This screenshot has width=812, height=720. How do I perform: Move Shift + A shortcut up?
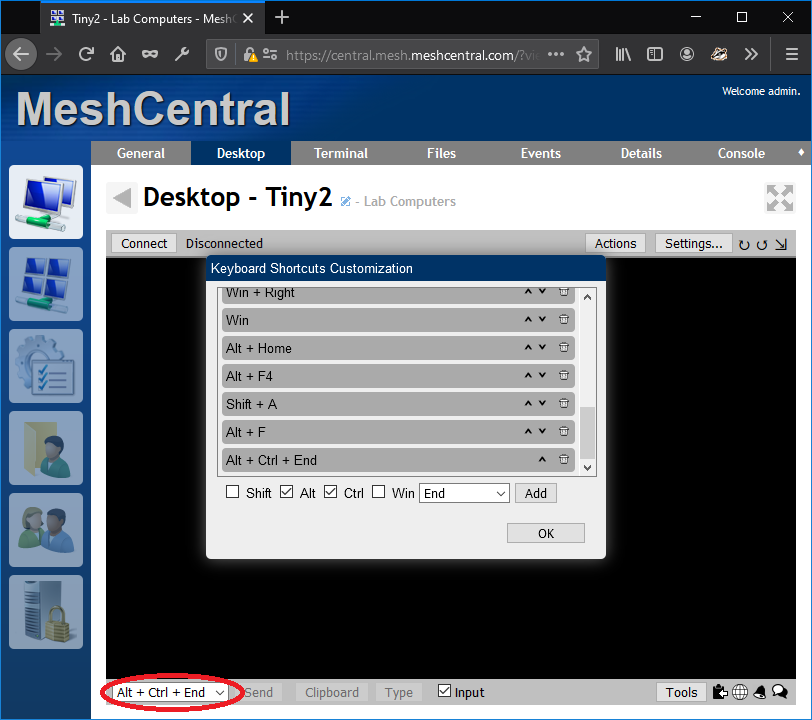click(x=528, y=403)
